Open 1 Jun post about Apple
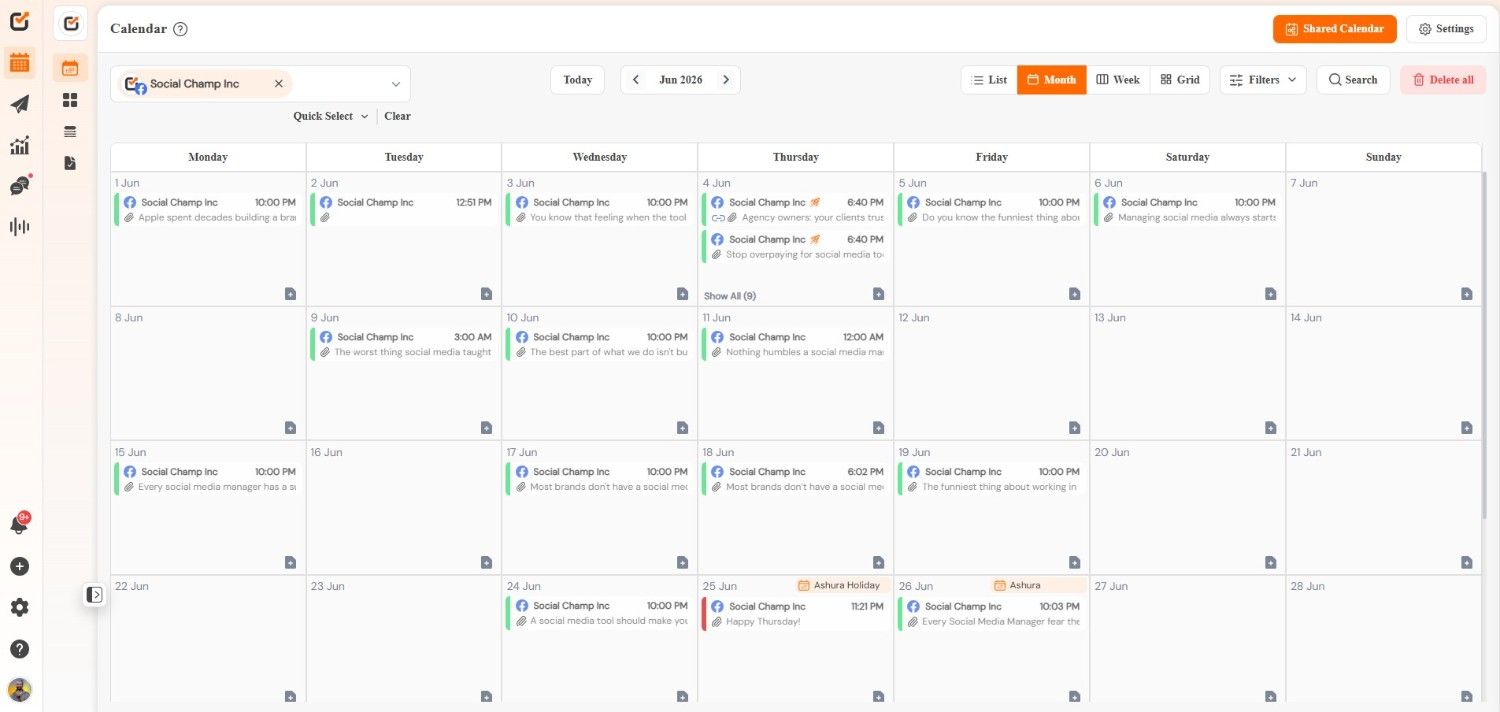Screen dimensions: 1500x712 (207, 210)
